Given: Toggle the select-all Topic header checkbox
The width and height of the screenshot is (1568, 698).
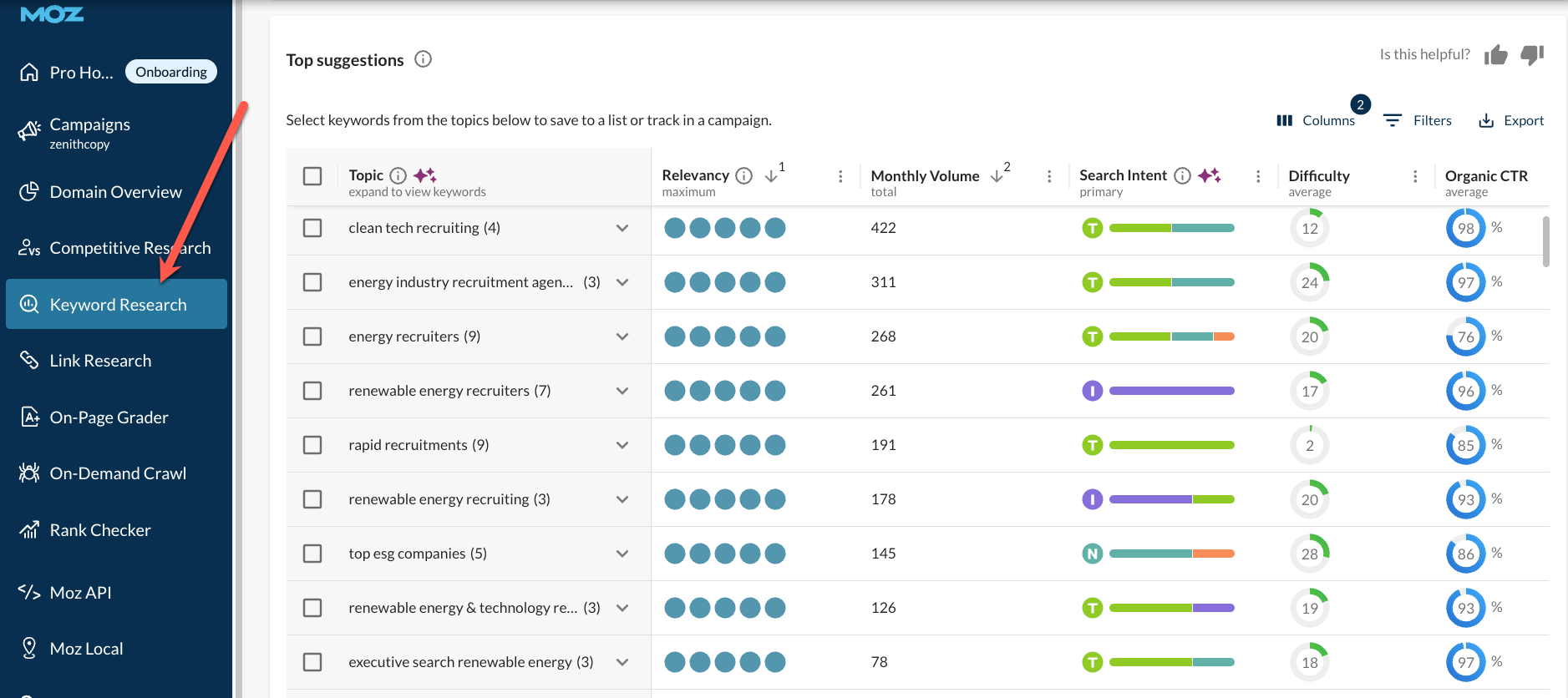Looking at the screenshot, I should pyautogui.click(x=312, y=176).
